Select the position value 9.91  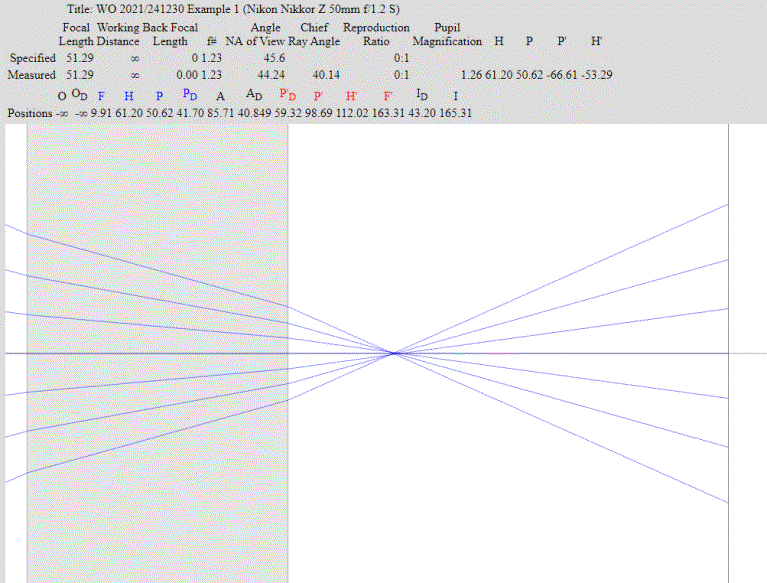point(101,113)
